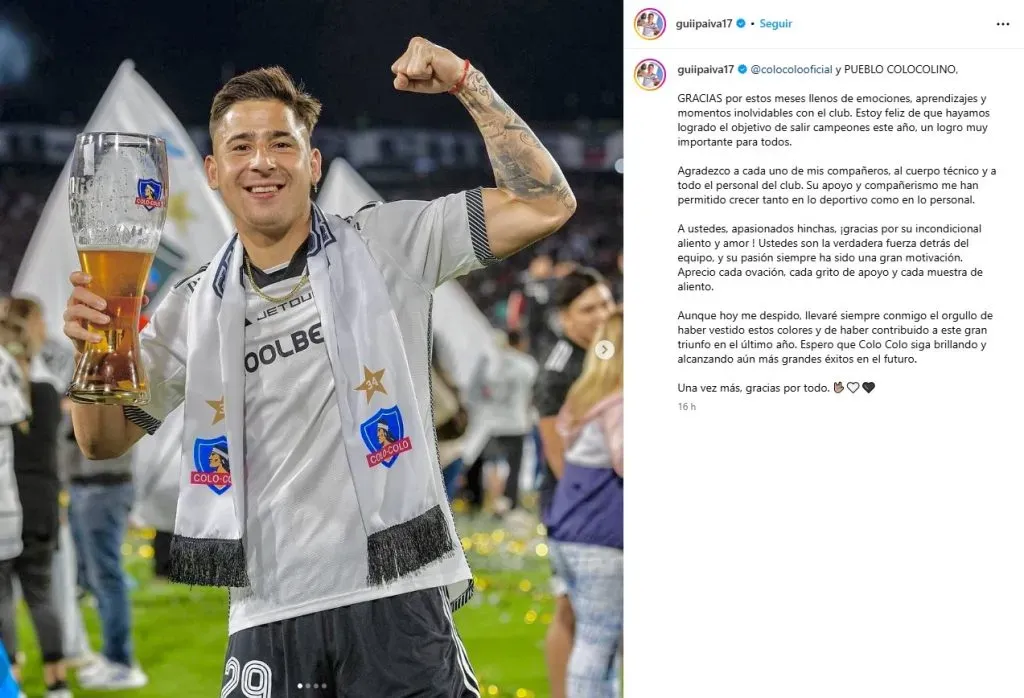The height and width of the screenshot is (698, 1024).
Task: Click the profile avatar beside the caption
Action: (650, 74)
